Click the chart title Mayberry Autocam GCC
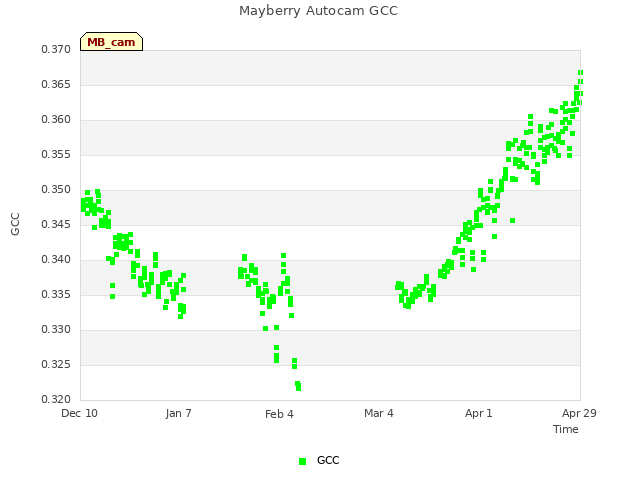The image size is (640, 480). (318, 11)
